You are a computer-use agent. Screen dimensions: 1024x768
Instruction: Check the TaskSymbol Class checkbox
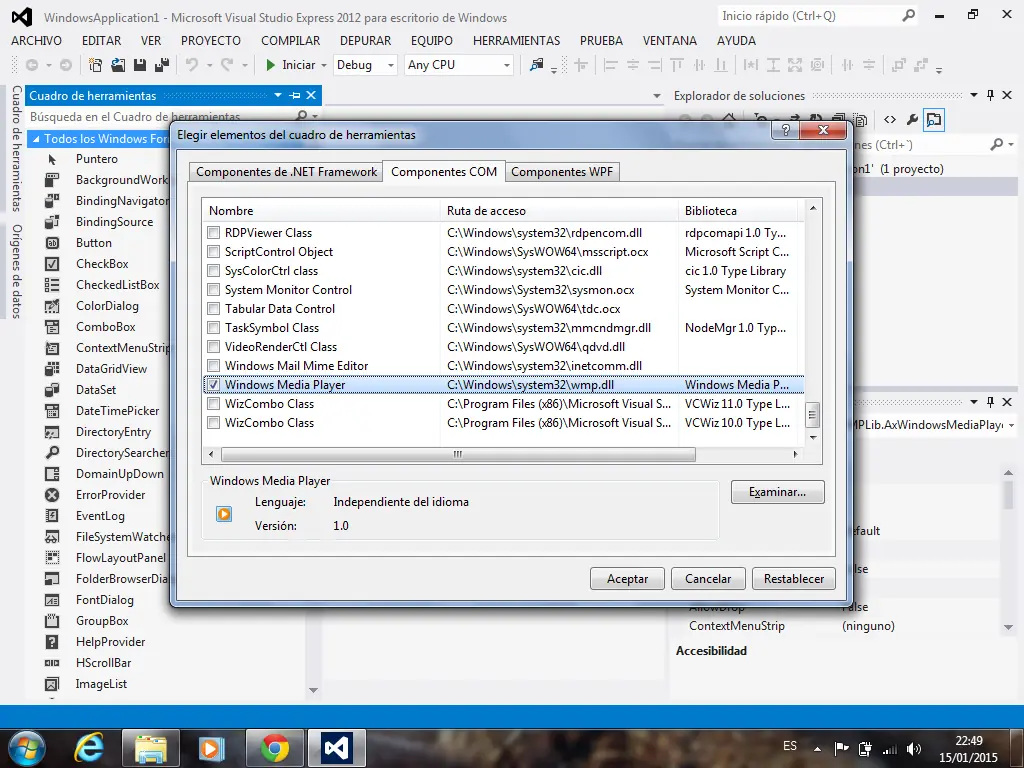coord(214,328)
